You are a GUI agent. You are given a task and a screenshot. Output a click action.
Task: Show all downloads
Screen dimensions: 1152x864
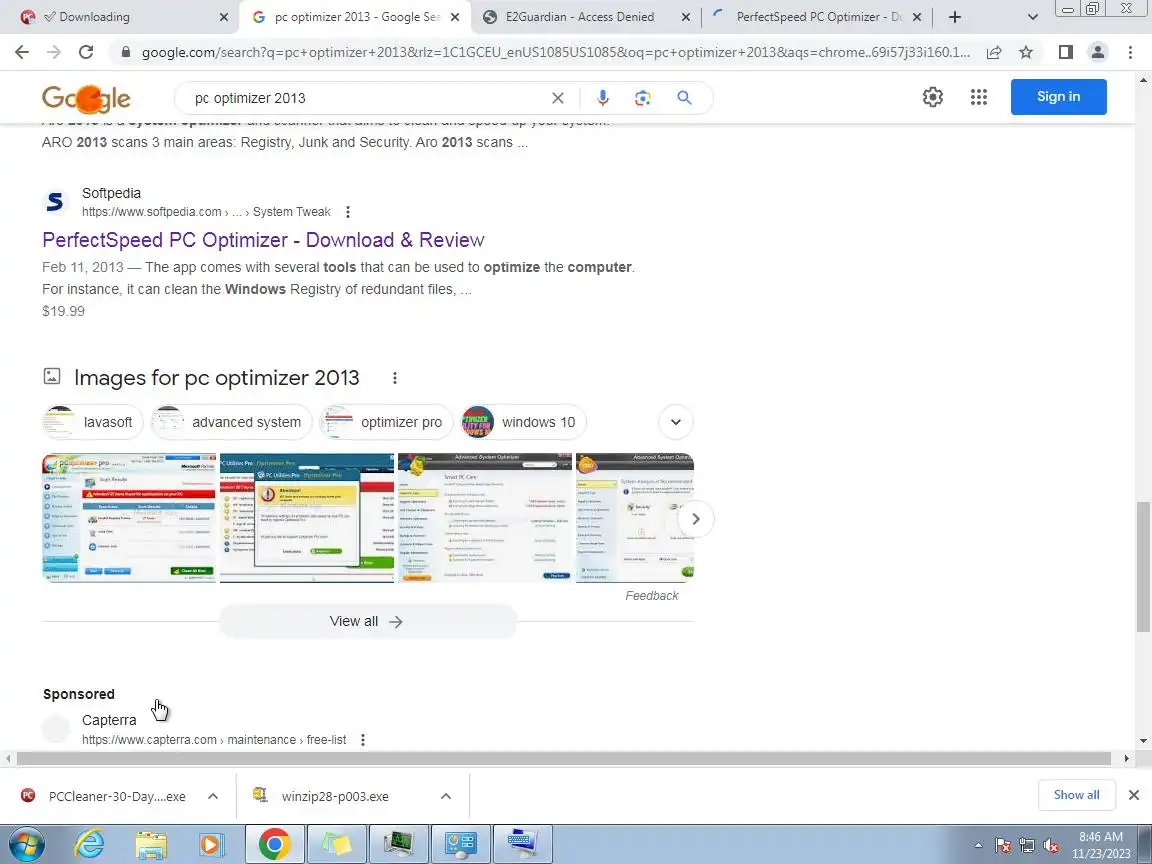1076,795
